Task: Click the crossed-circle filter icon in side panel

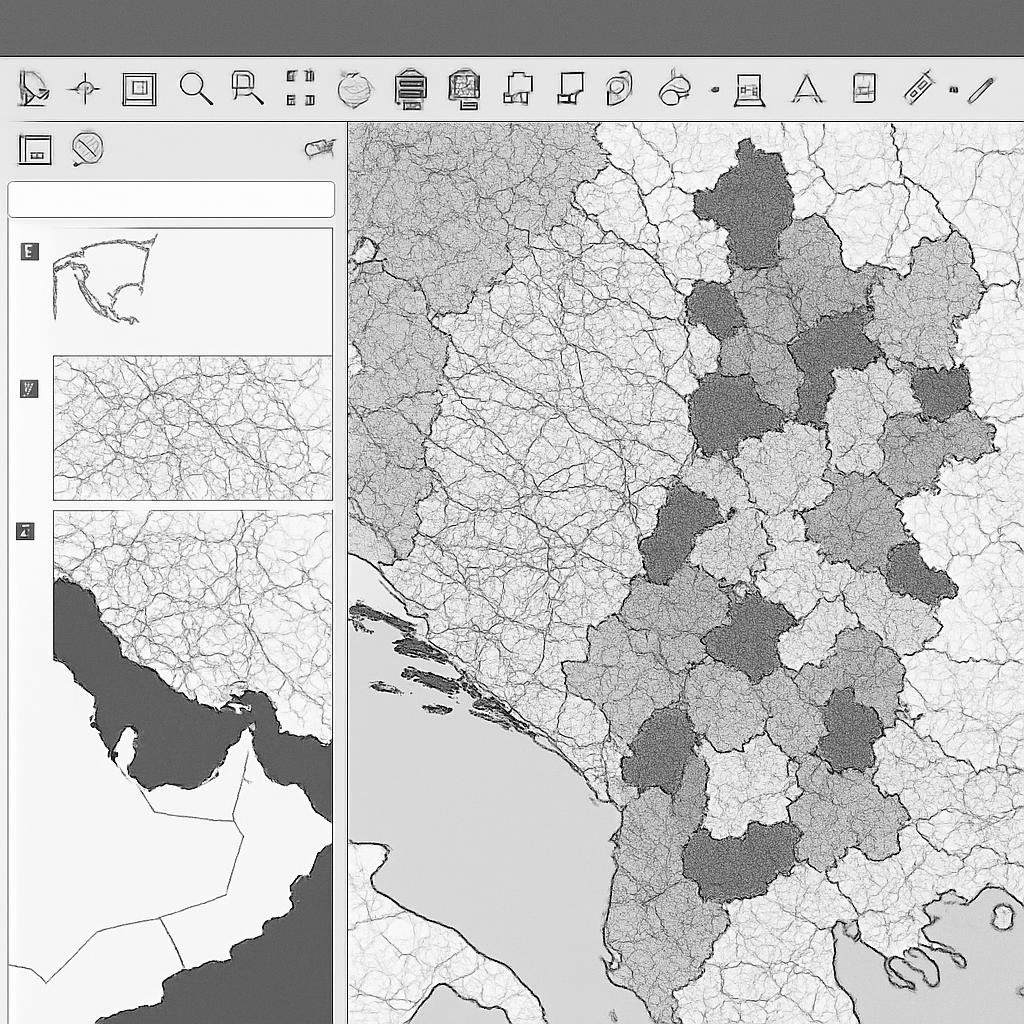Action: tap(88, 149)
